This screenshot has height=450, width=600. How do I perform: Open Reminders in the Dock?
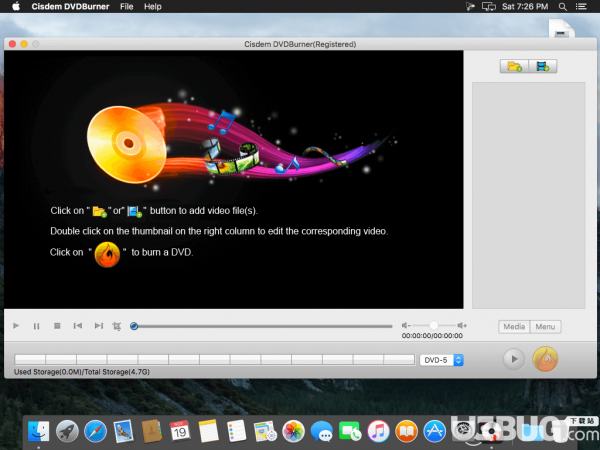[x=236, y=431]
